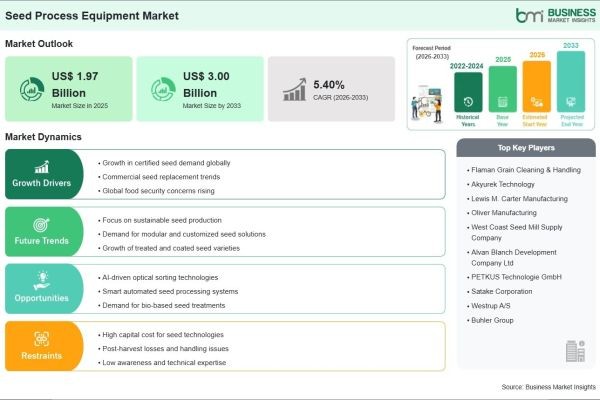This screenshot has height=400, width=600.
Task: Select the Restraints label
Action: pos(41,356)
